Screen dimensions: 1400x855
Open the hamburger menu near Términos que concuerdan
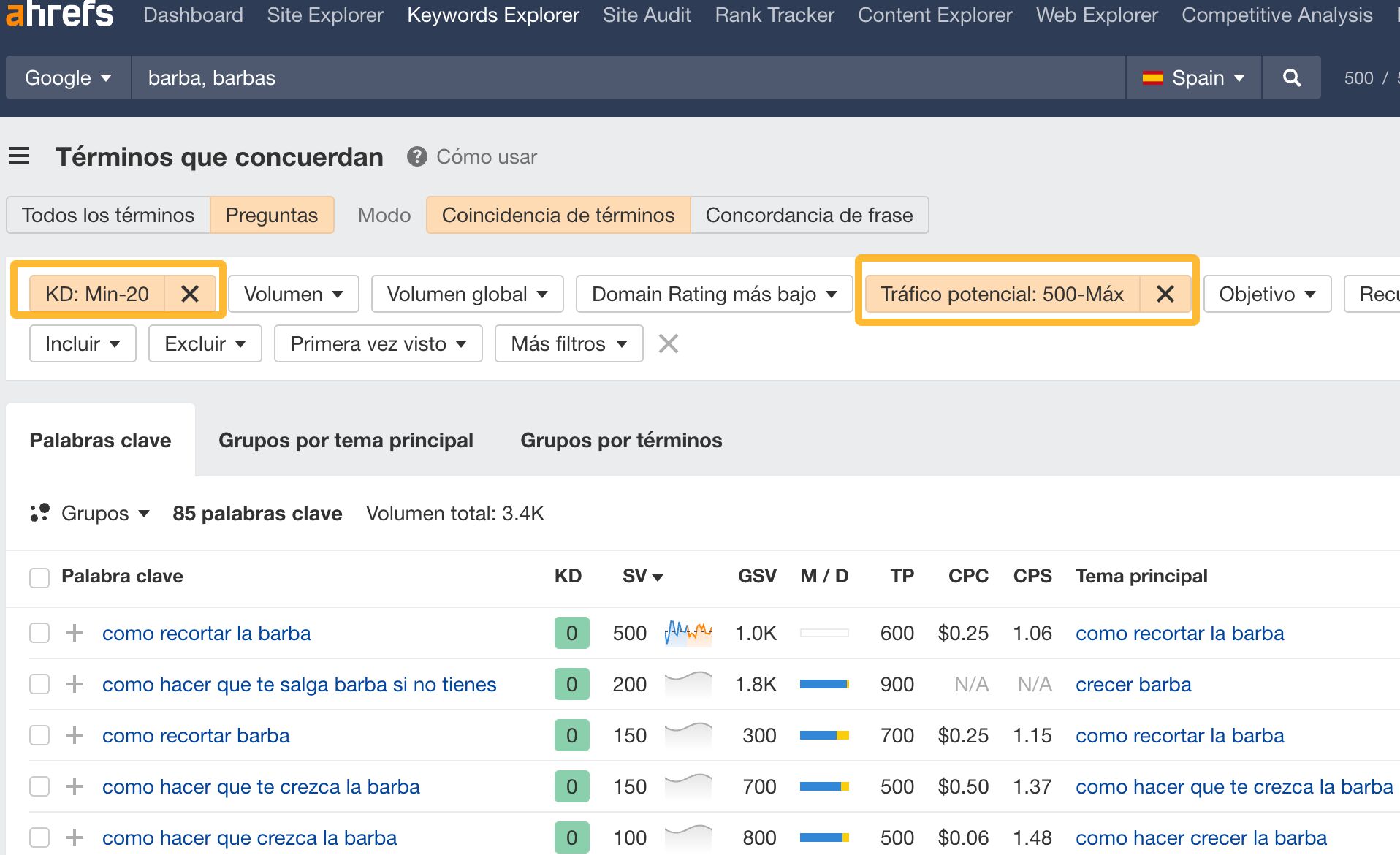pos(19,156)
